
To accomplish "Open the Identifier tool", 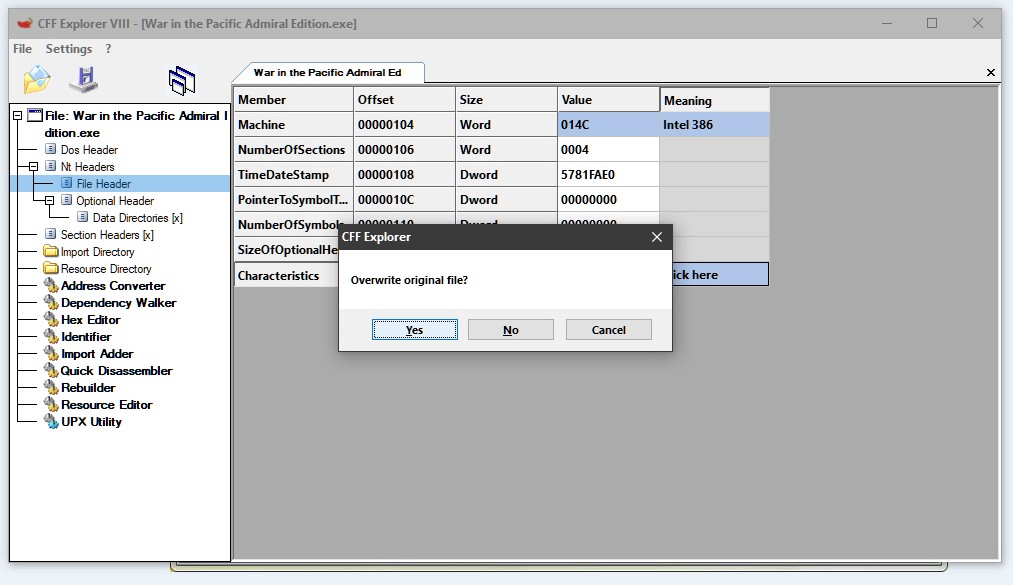I will tap(86, 336).
